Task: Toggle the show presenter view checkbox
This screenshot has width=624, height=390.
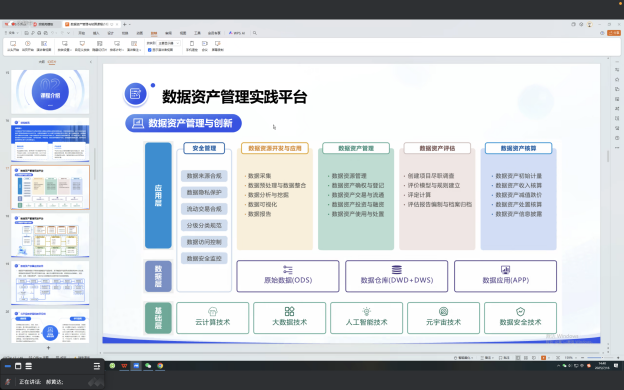Action: pyautogui.click(x=150, y=50)
